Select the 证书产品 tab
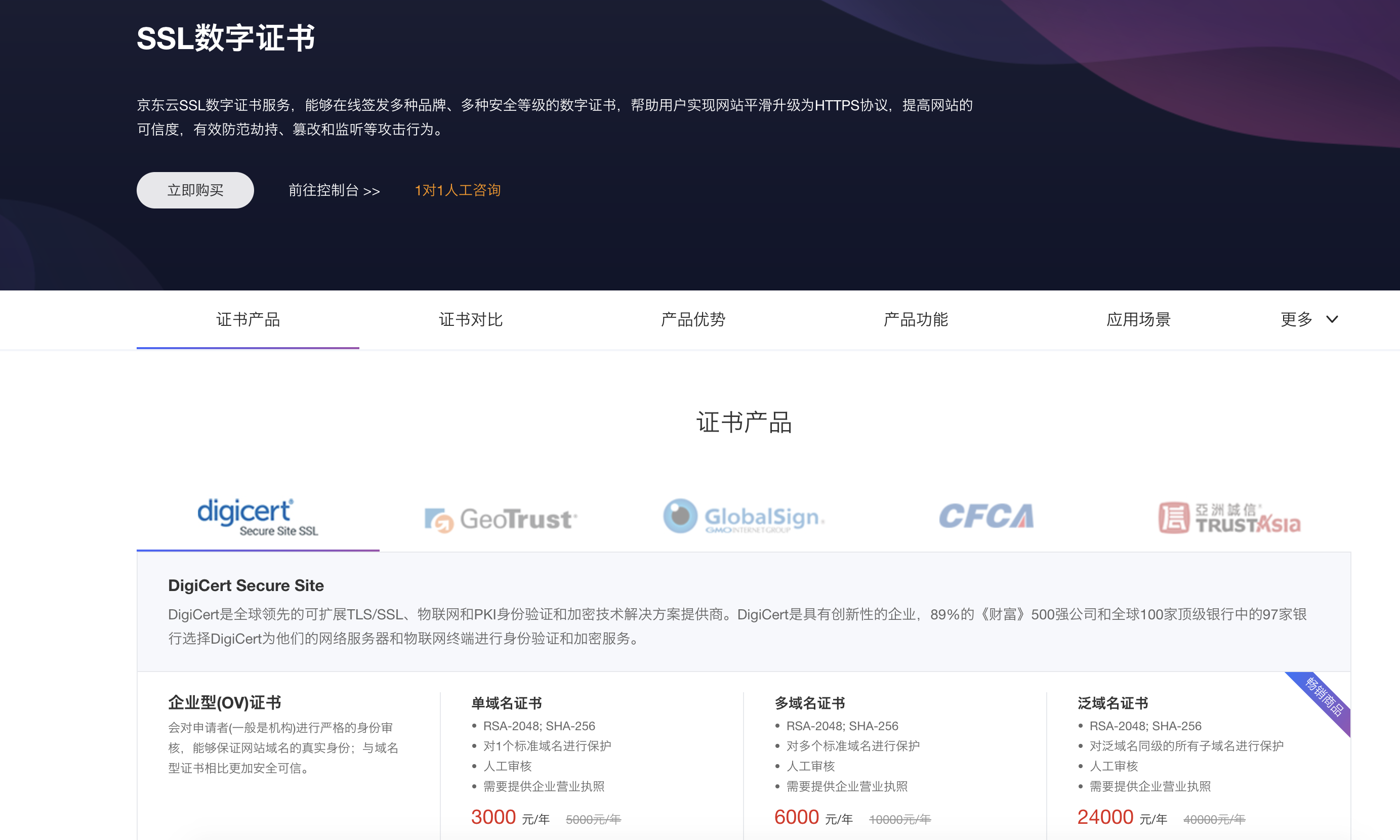The width and height of the screenshot is (1400, 840). click(x=248, y=320)
